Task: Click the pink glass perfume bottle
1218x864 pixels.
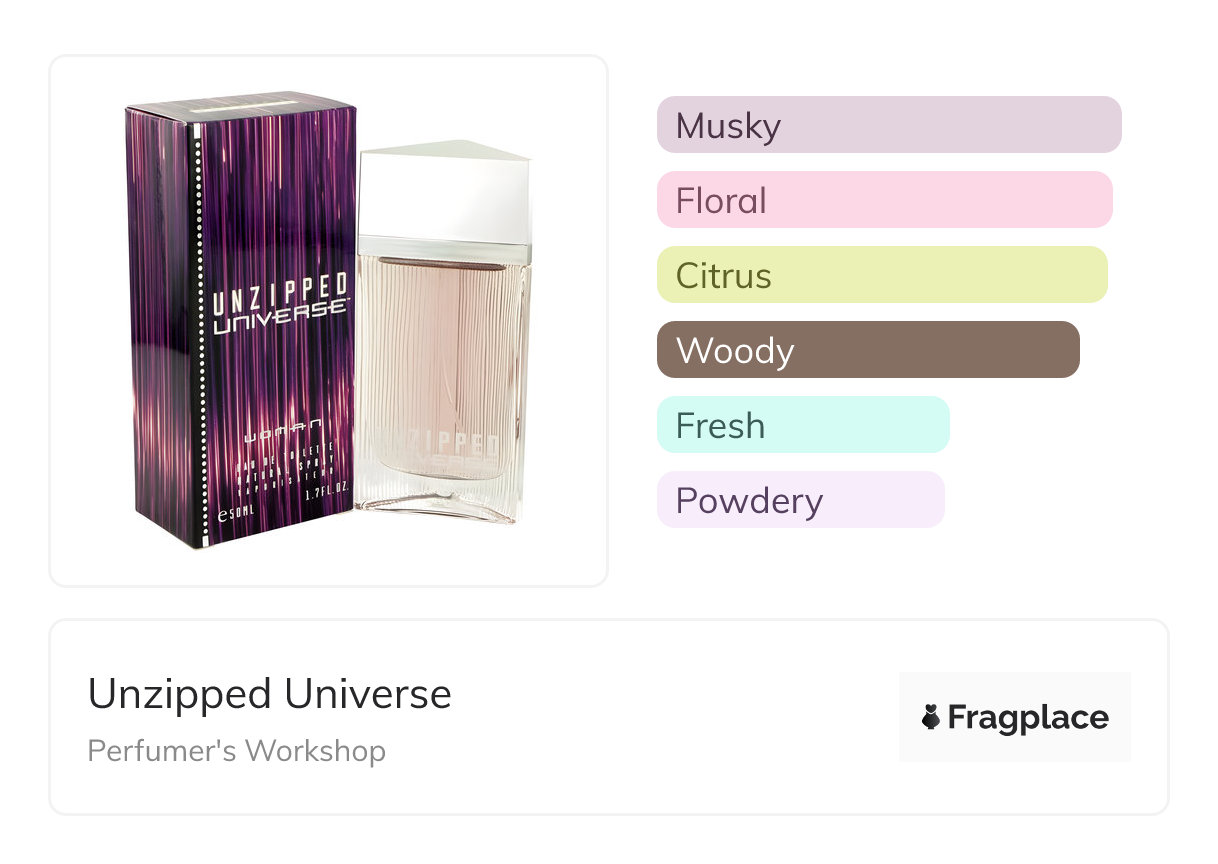Action: tap(443, 333)
